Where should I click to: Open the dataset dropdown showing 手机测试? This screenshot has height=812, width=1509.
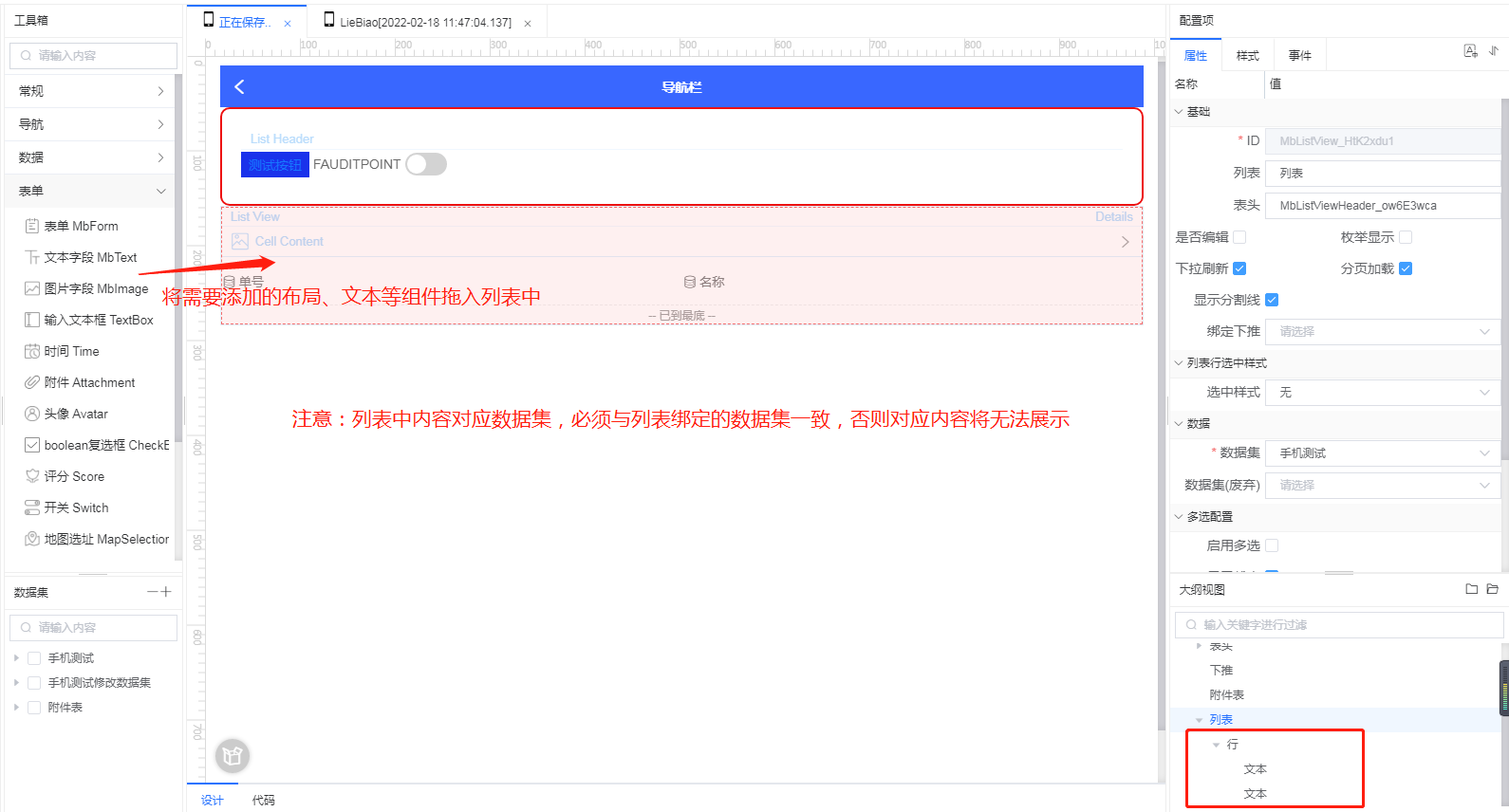pyautogui.click(x=1382, y=453)
